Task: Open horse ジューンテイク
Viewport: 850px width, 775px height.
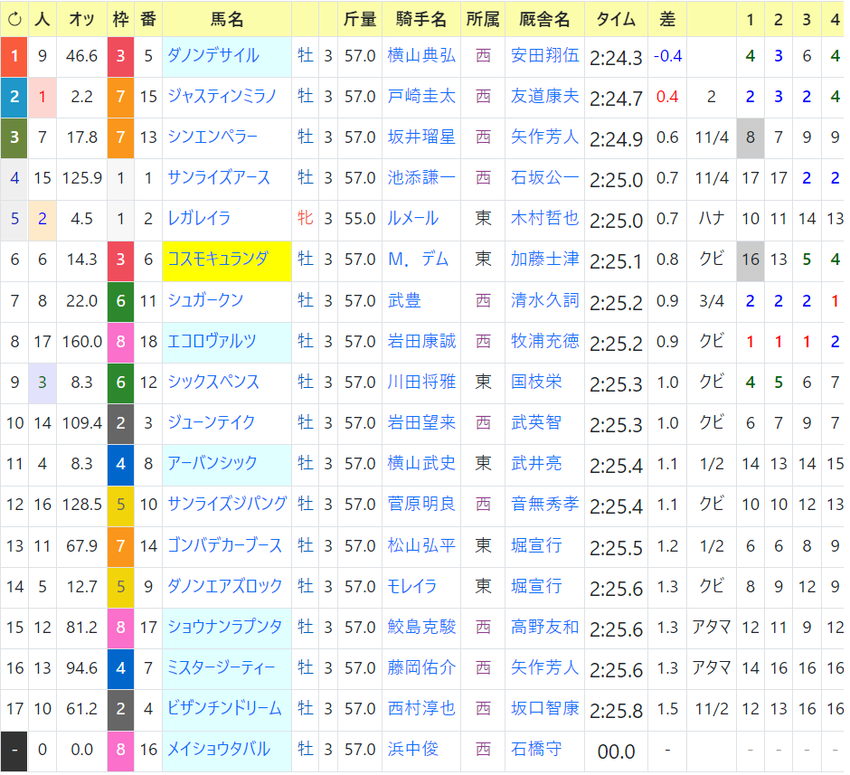Action: pyautogui.click(x=211, y=423)
